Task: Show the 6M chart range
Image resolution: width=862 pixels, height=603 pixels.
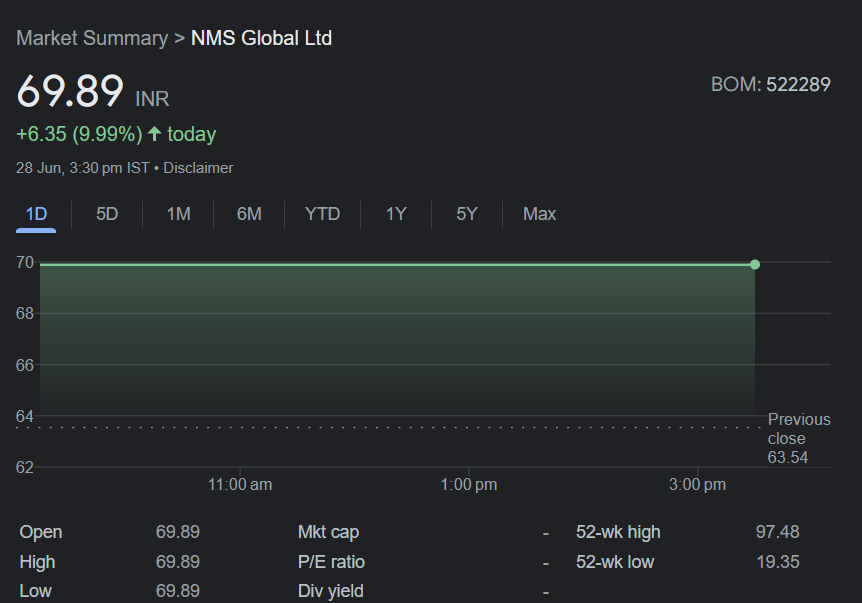Action: click(x=249, y=214)
